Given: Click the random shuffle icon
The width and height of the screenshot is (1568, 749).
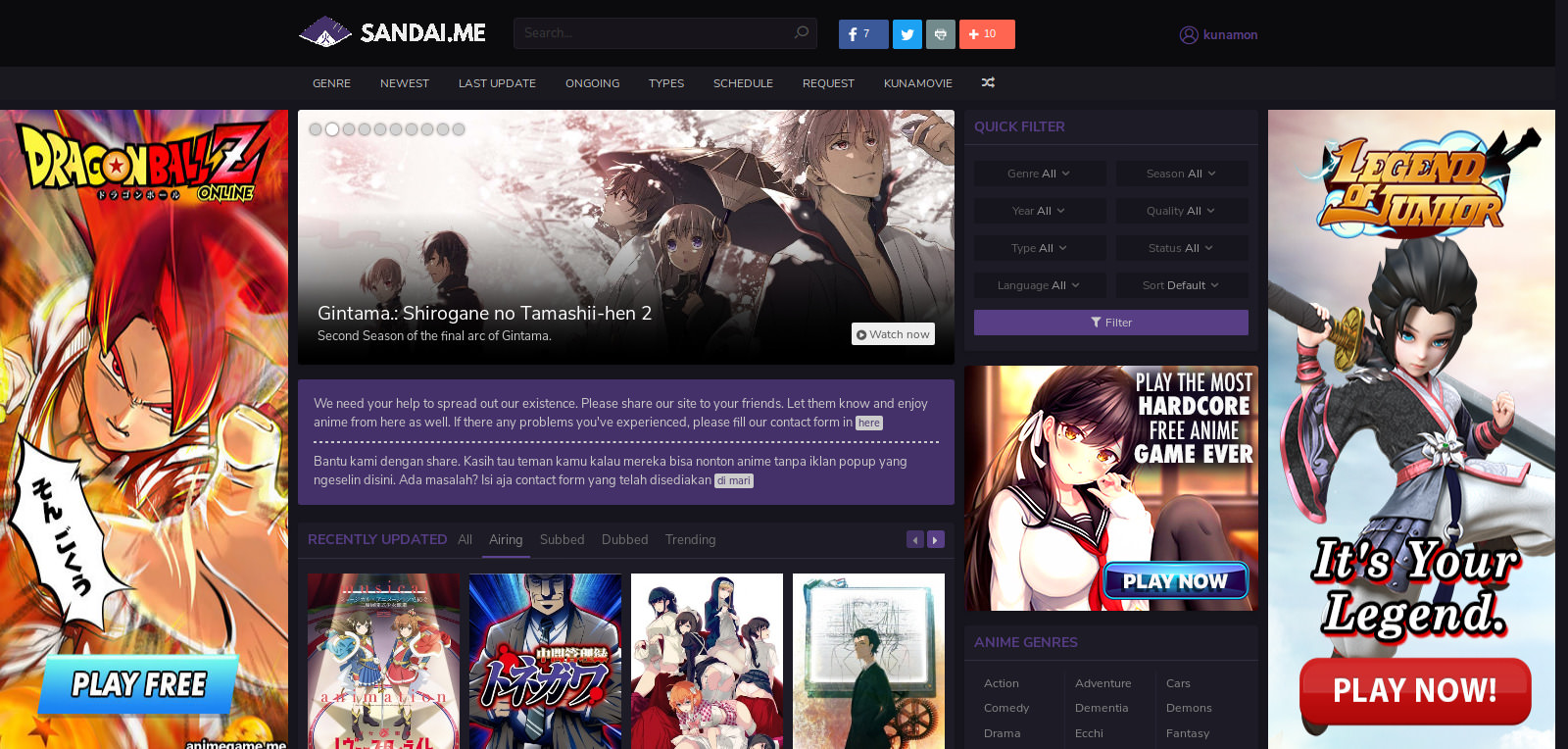Looking at the screenshot, I should click(x=988, y=82).
